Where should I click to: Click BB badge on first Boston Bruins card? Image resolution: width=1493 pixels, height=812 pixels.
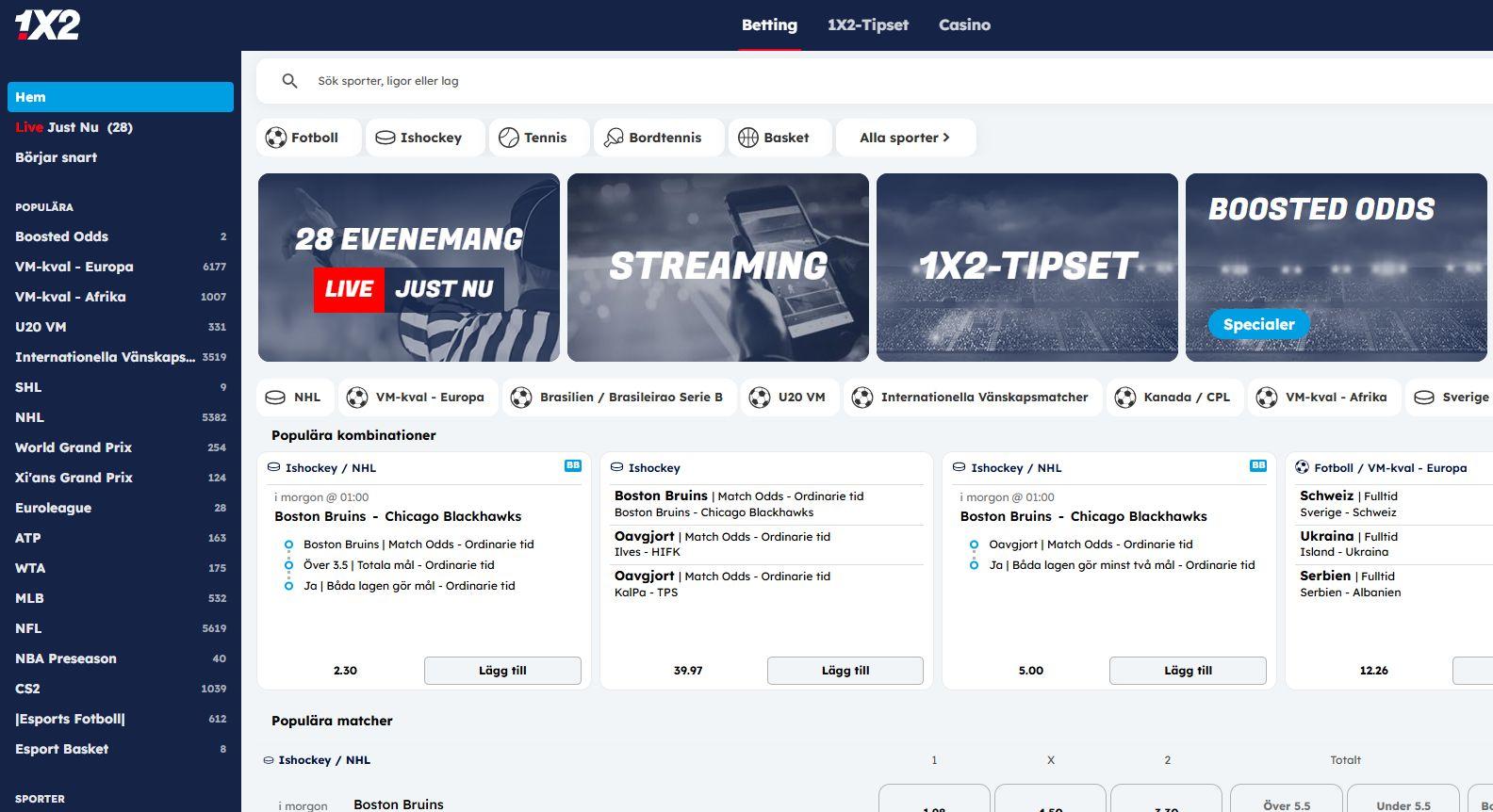point(573,465)
